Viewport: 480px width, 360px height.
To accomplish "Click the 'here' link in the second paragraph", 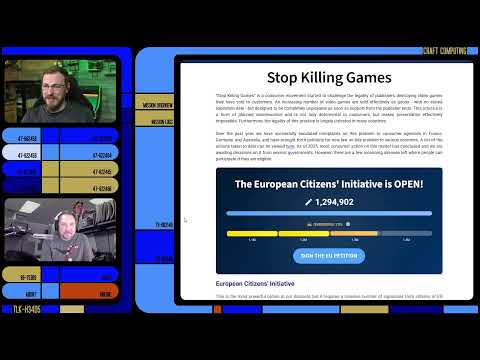I will [290, 146].
